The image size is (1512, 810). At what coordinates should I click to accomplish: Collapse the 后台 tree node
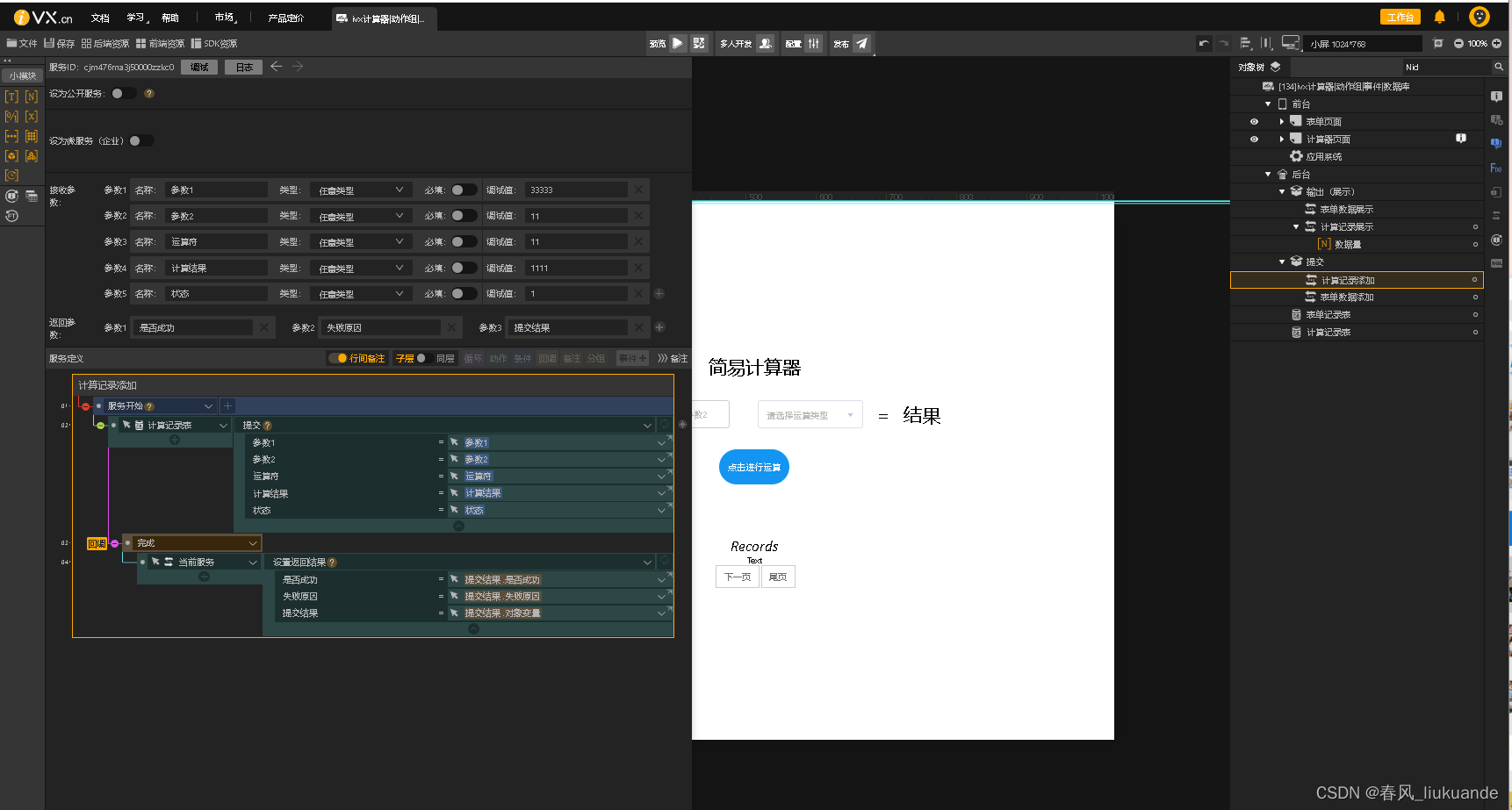point(1268,175)
